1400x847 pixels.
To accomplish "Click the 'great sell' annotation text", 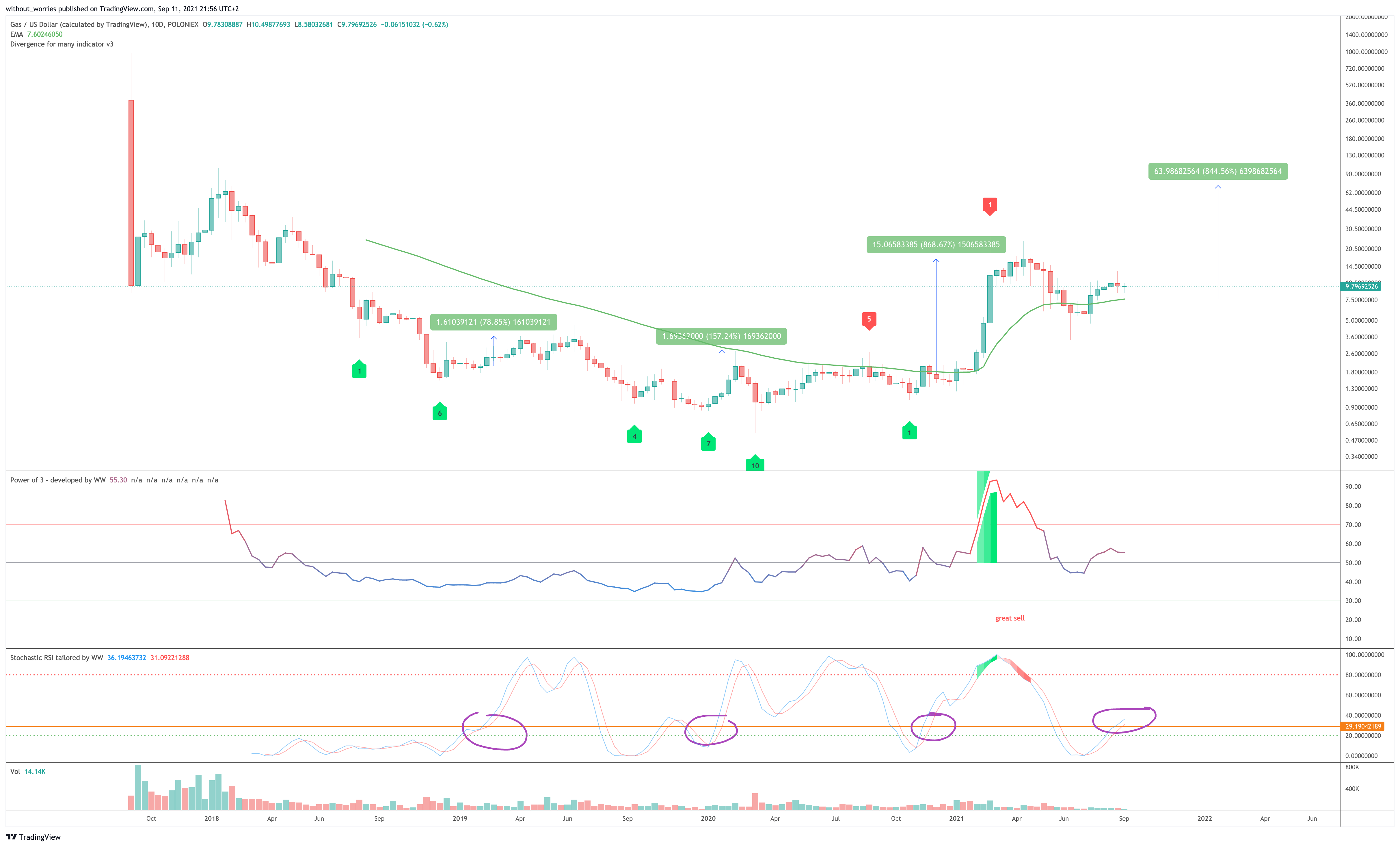I will click(1010, 618).
